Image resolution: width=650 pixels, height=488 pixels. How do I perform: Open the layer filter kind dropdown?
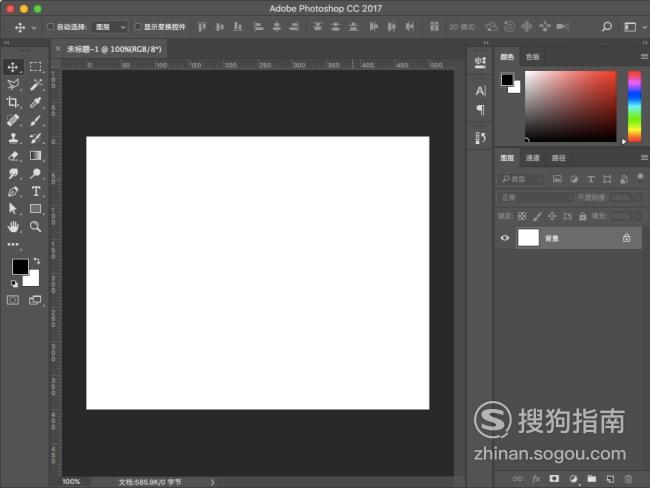coord(520,179)
